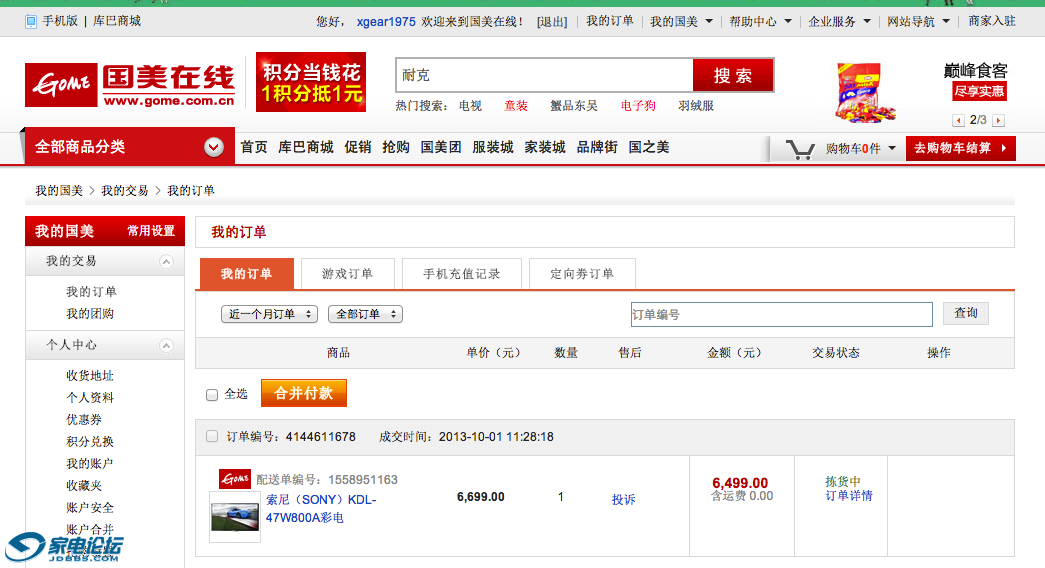Switch to the 手机充值记录 tab
Viewport: 1045px width, 568px height.
pos(461,274)
